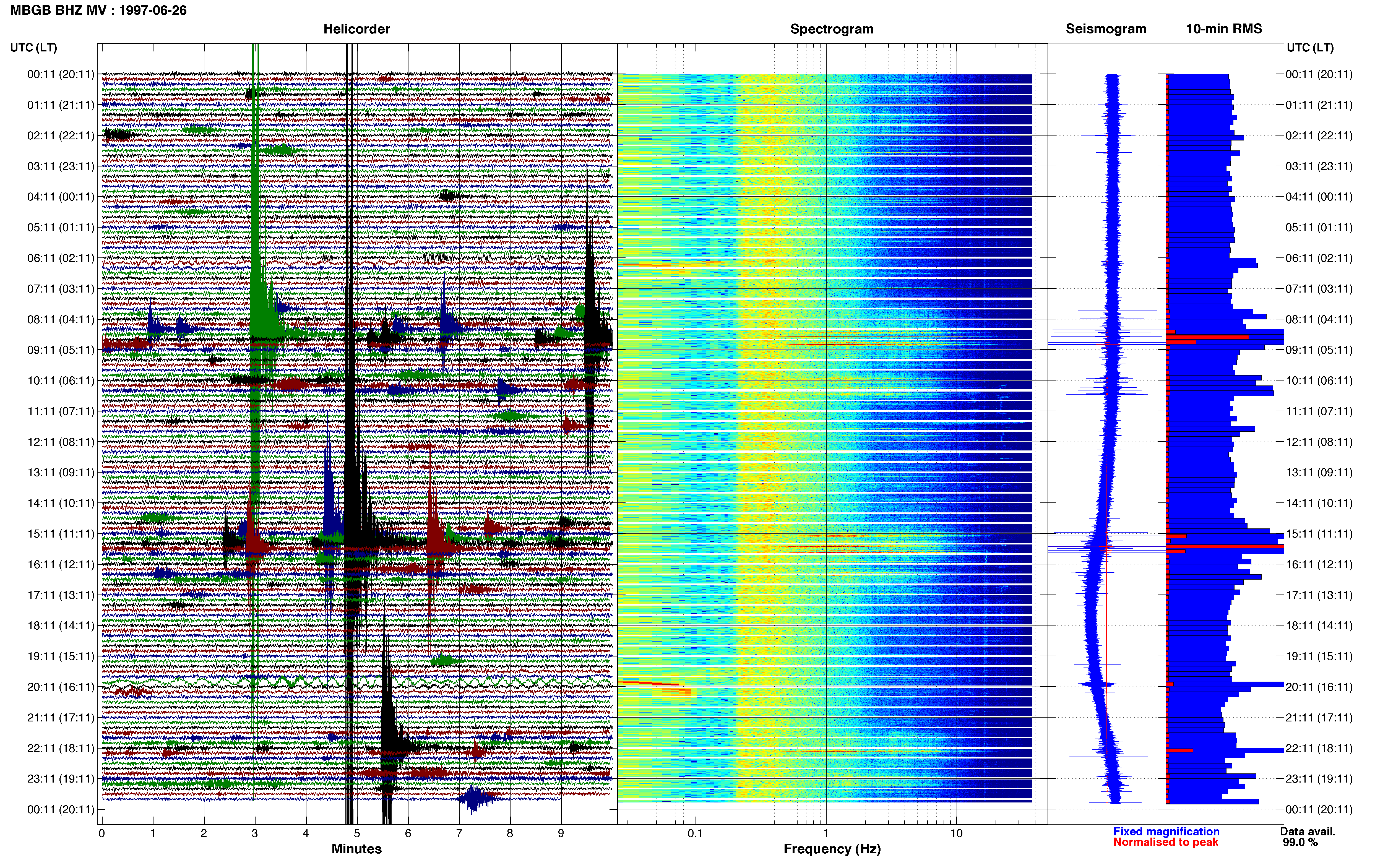The image size is (1388, 868).
Task: Click '03:11 (23:11)' on the helicorder time axis
Action: [x=61, y=166]
